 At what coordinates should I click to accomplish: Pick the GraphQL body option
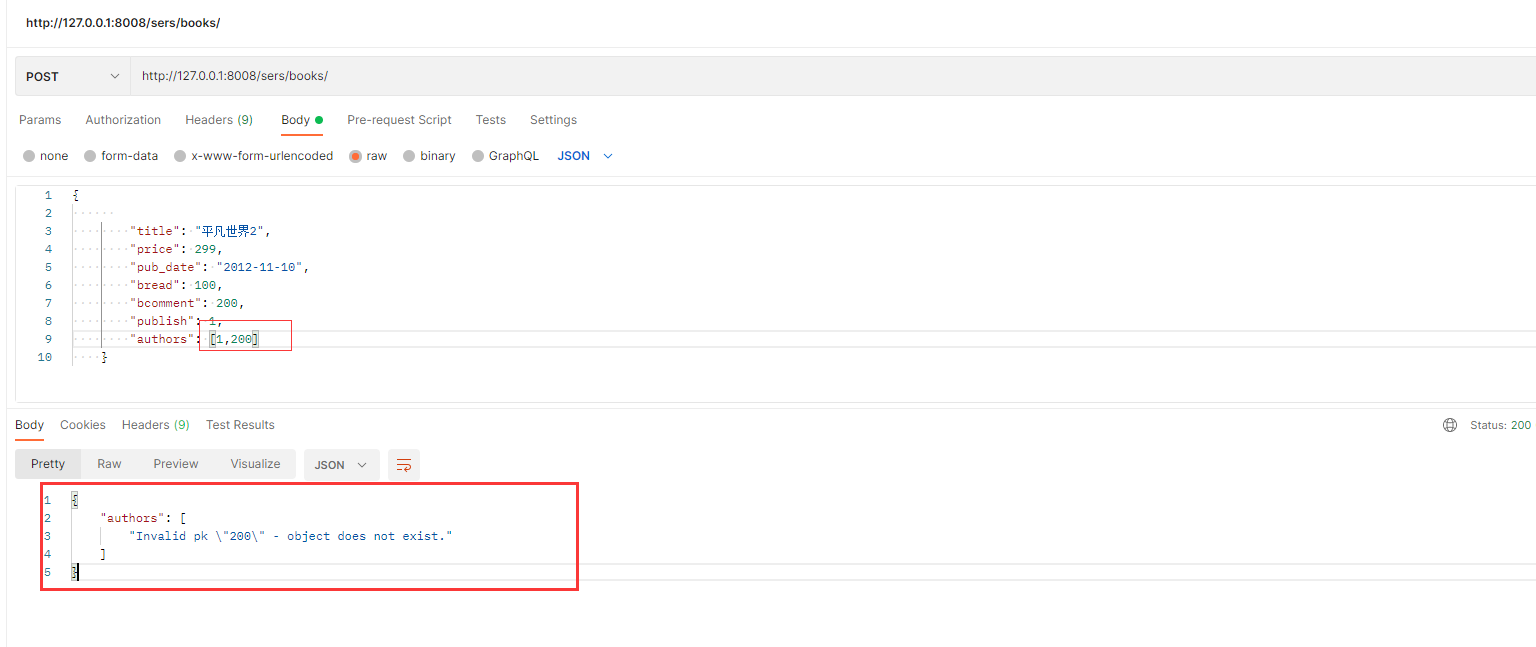click(x=478, y=156)
